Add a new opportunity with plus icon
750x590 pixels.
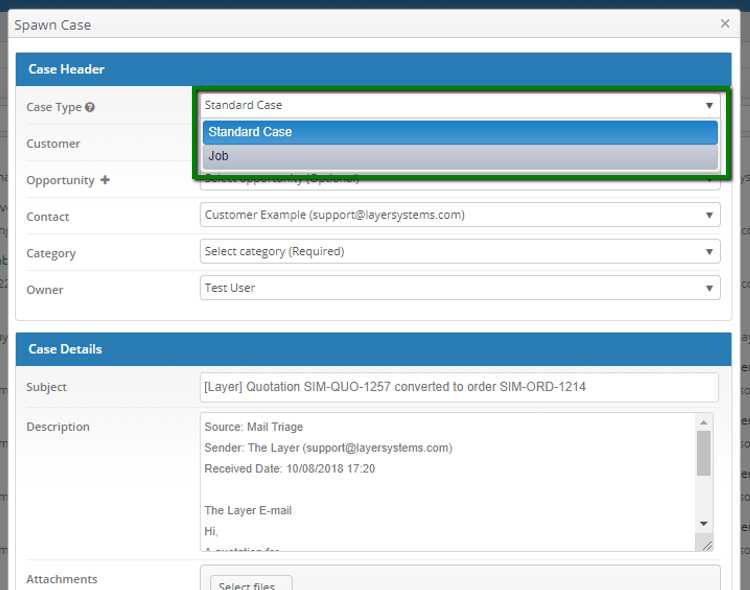(x=105, y=180)
